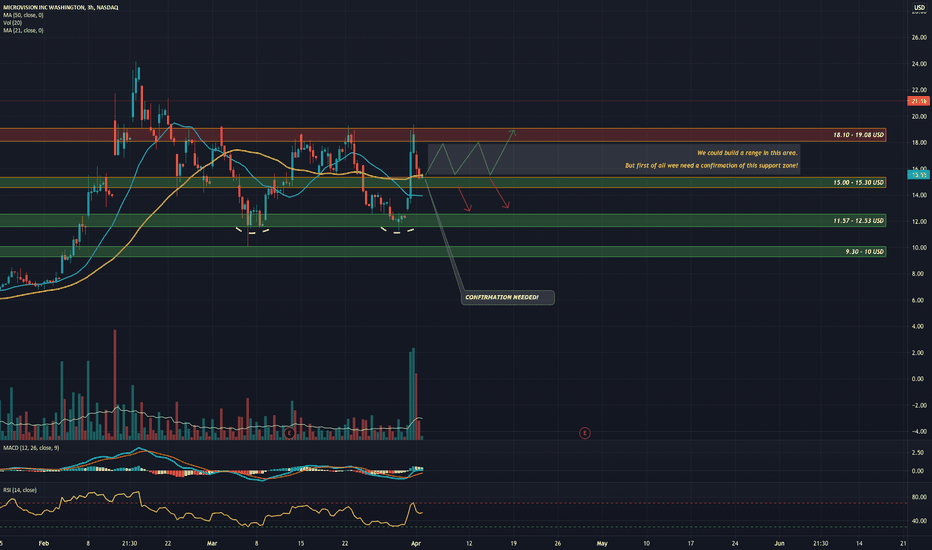
Task: Click the 19 date label on the time axis
Action: pos(514,543)
